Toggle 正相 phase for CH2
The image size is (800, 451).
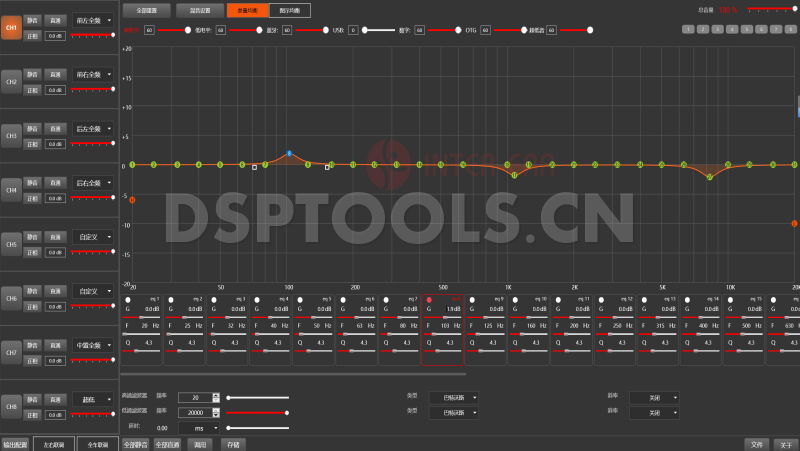pyautogui.click(x=32, y=90)
